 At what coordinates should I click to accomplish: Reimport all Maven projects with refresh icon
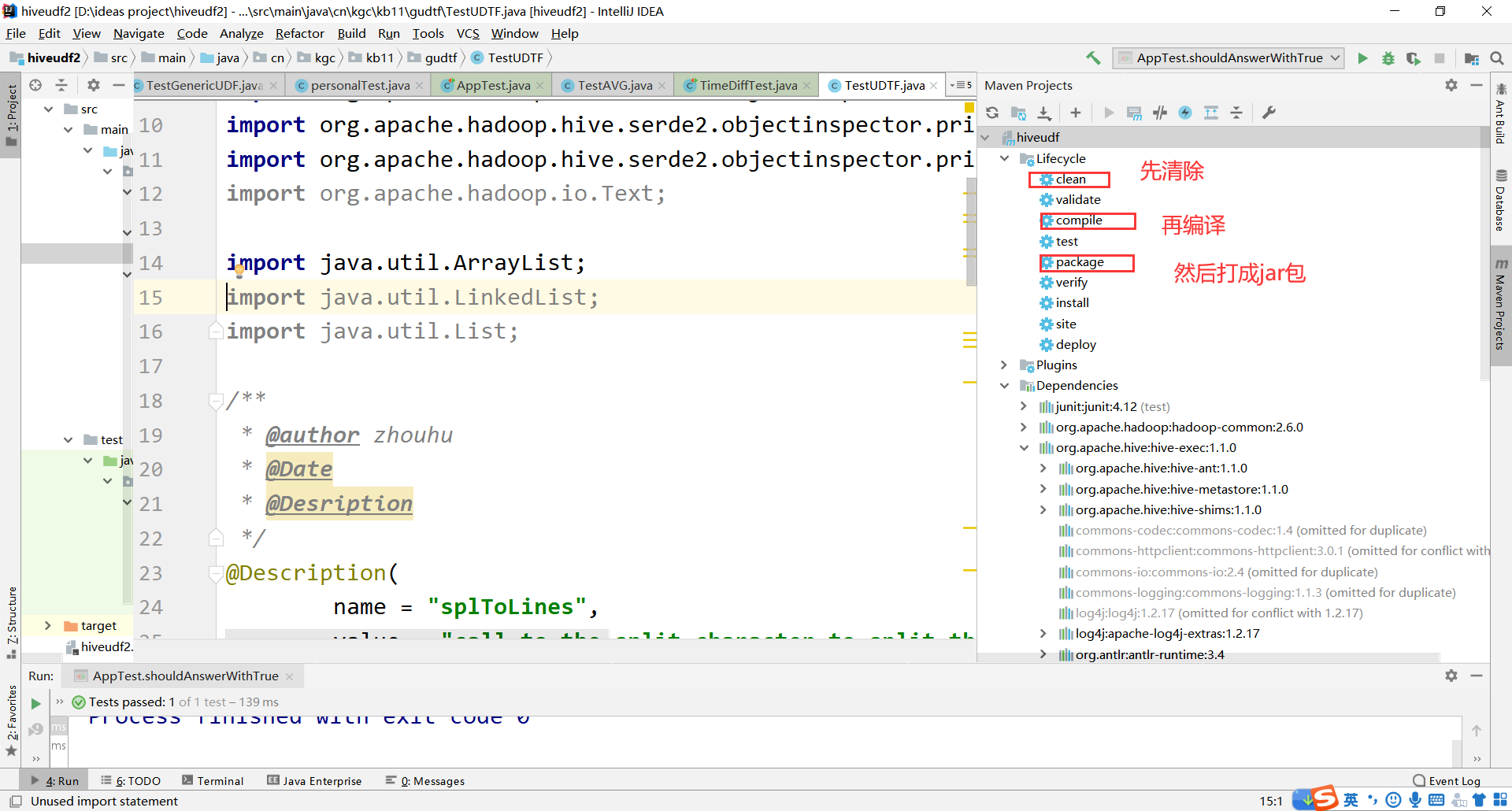(991, 113)
